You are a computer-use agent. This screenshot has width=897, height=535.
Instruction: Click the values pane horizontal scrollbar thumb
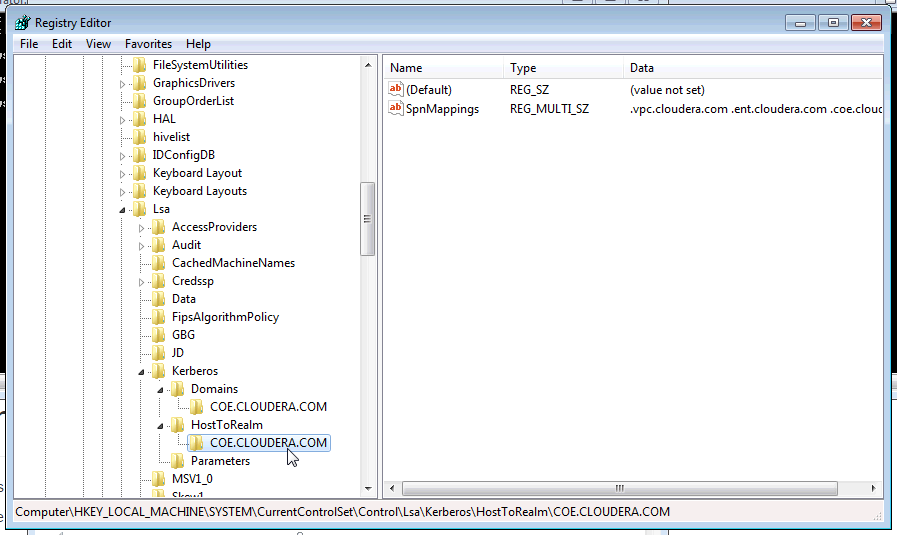pos(620,489)
